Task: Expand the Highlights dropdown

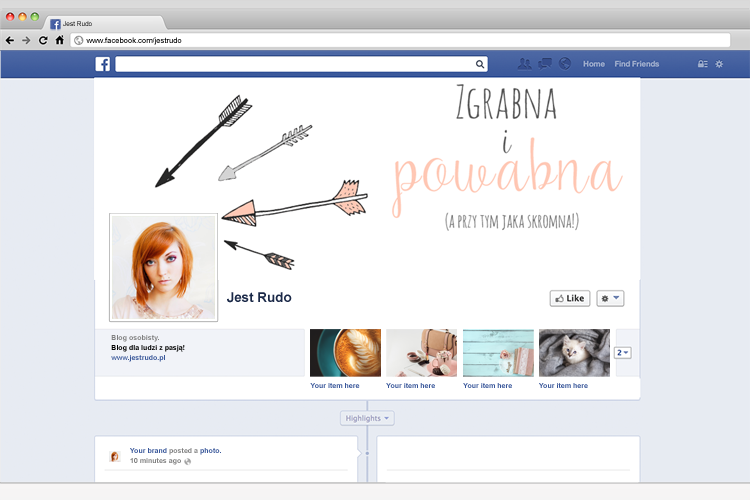Action: point(367,418)
